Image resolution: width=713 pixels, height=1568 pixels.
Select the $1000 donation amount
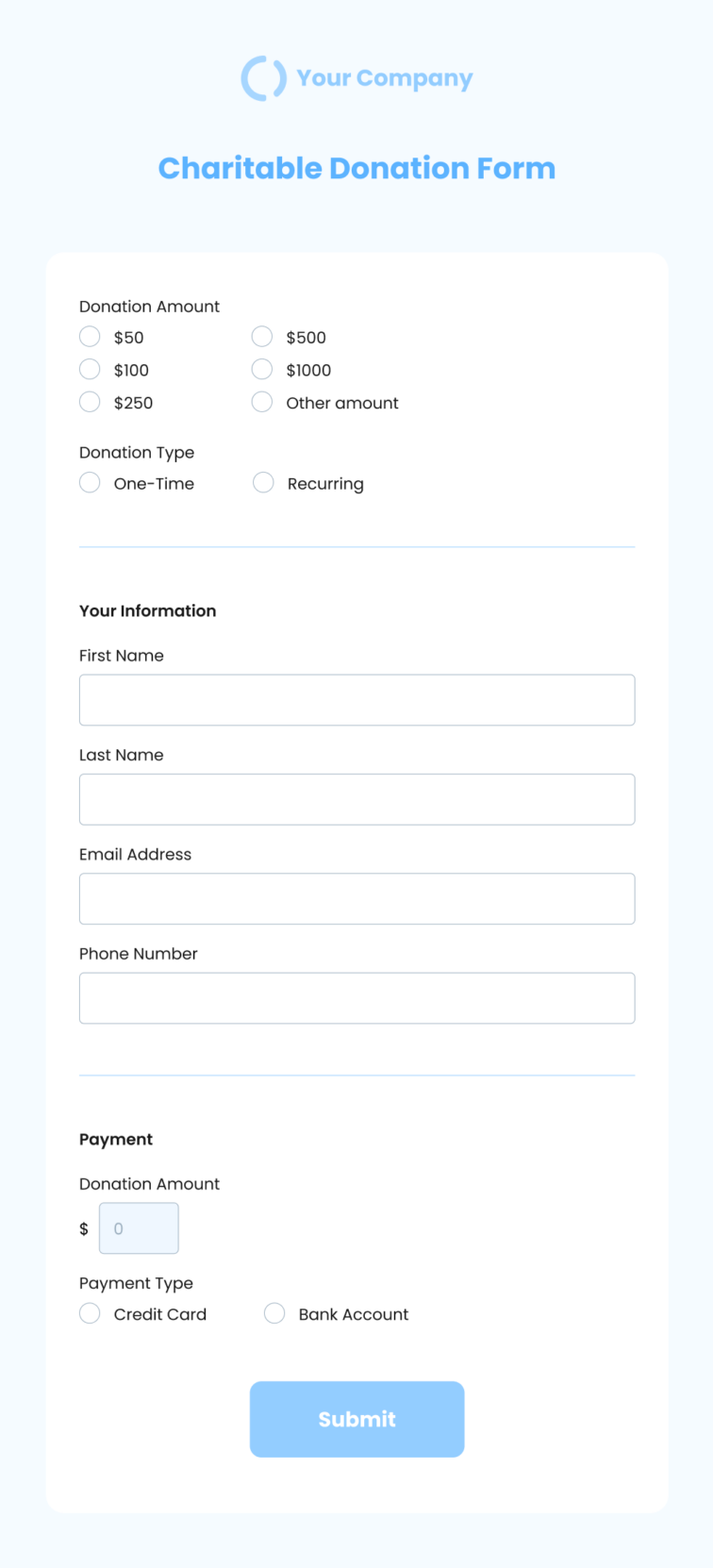tap(262, 369)
